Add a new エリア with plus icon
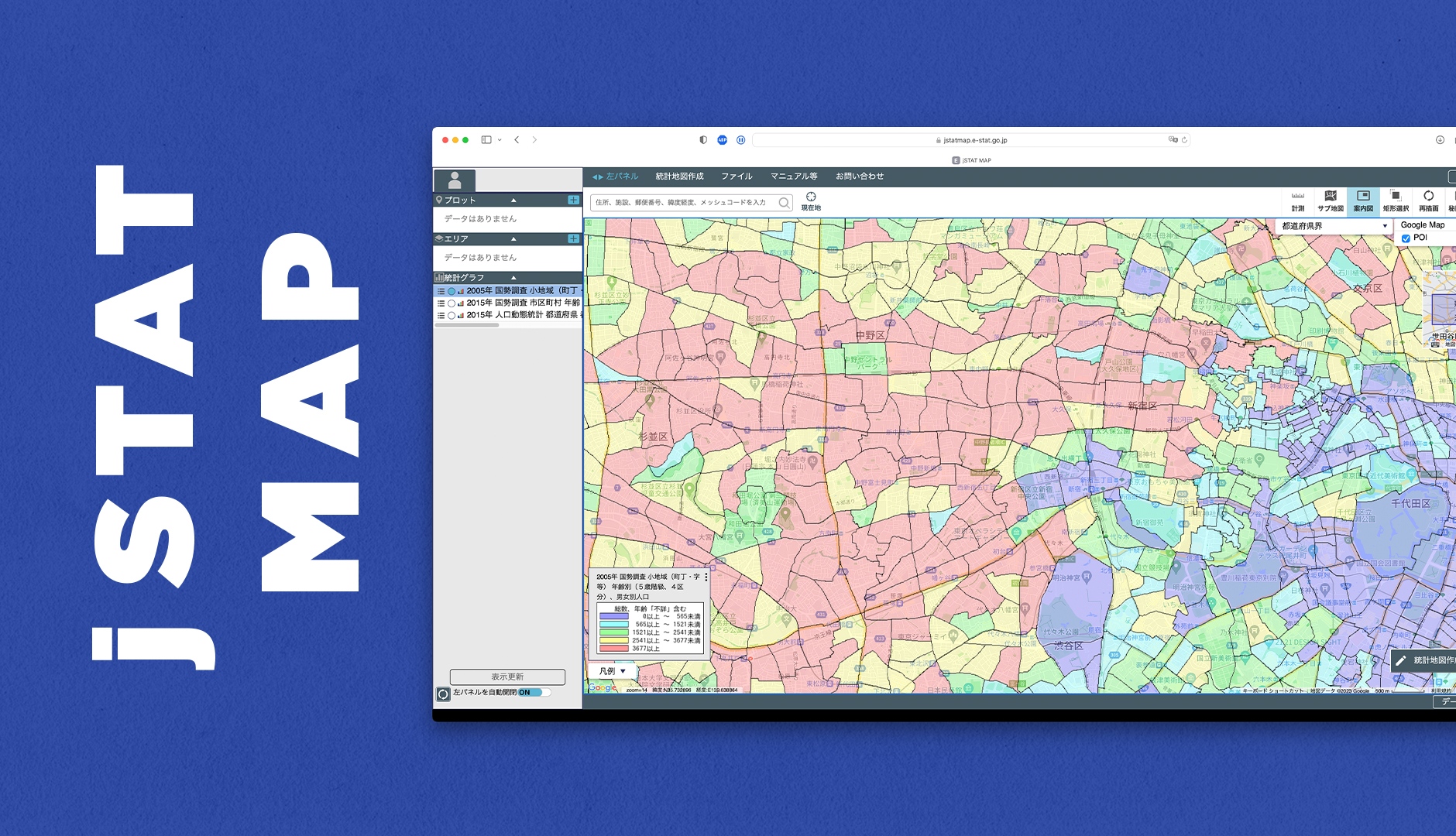1456x836 pixels. point(573,238)
